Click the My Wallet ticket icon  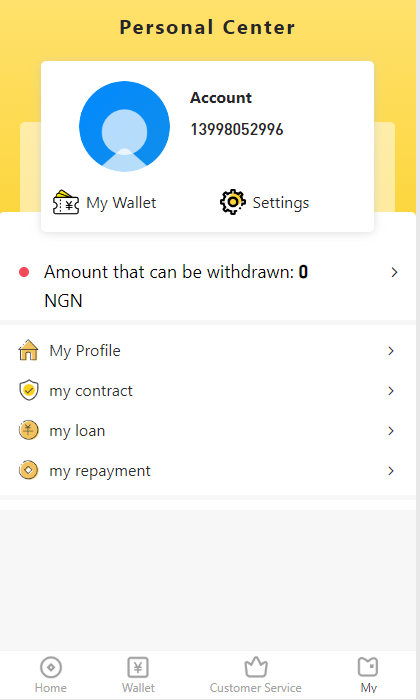(66, 203)
